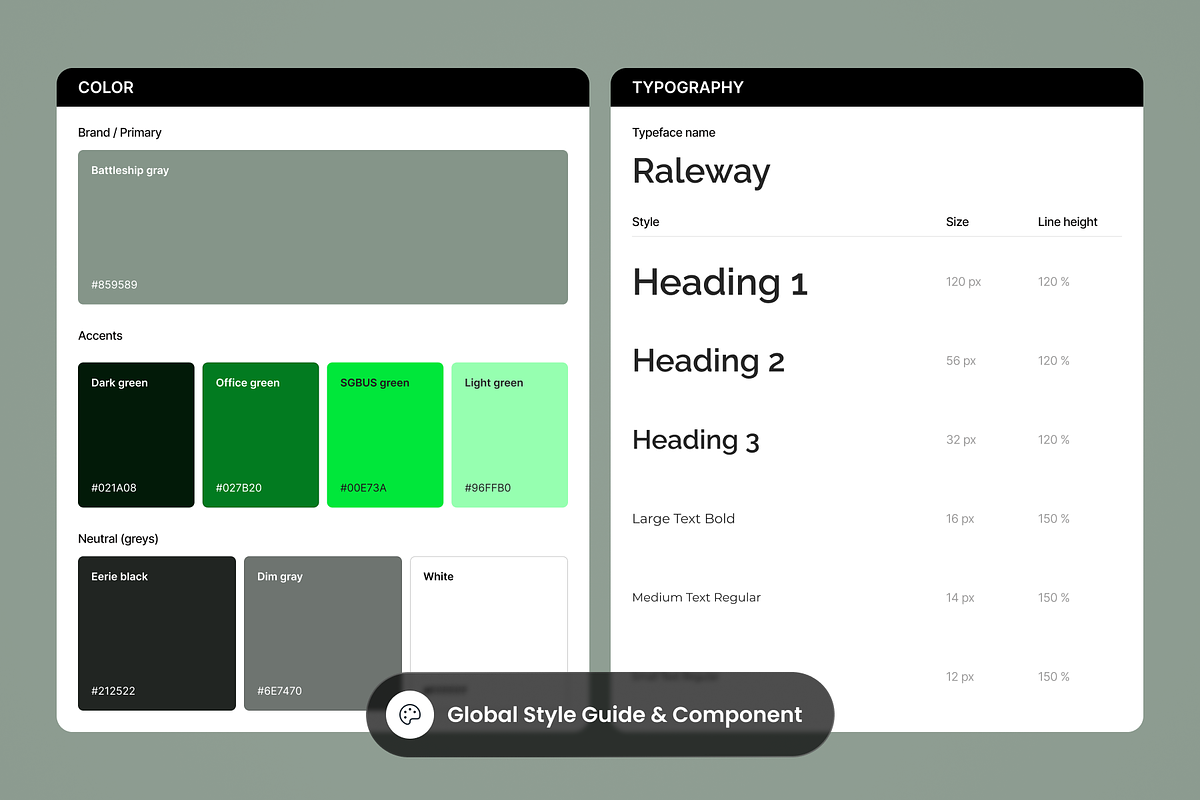Screen dimensions: 1200x800
Task: Select the Battleship gray brand swatch
Action: [x=323, y=227]
